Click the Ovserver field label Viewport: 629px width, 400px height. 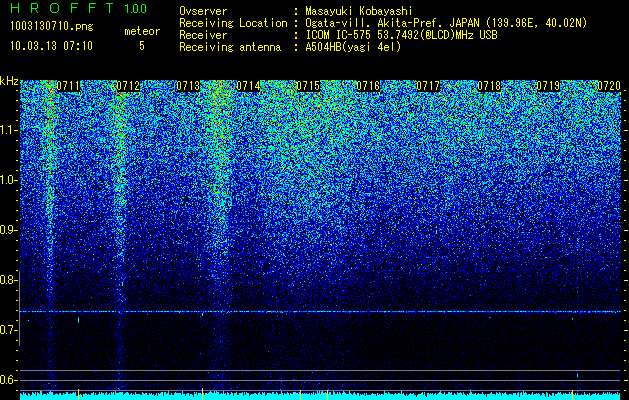click(203, 11)
